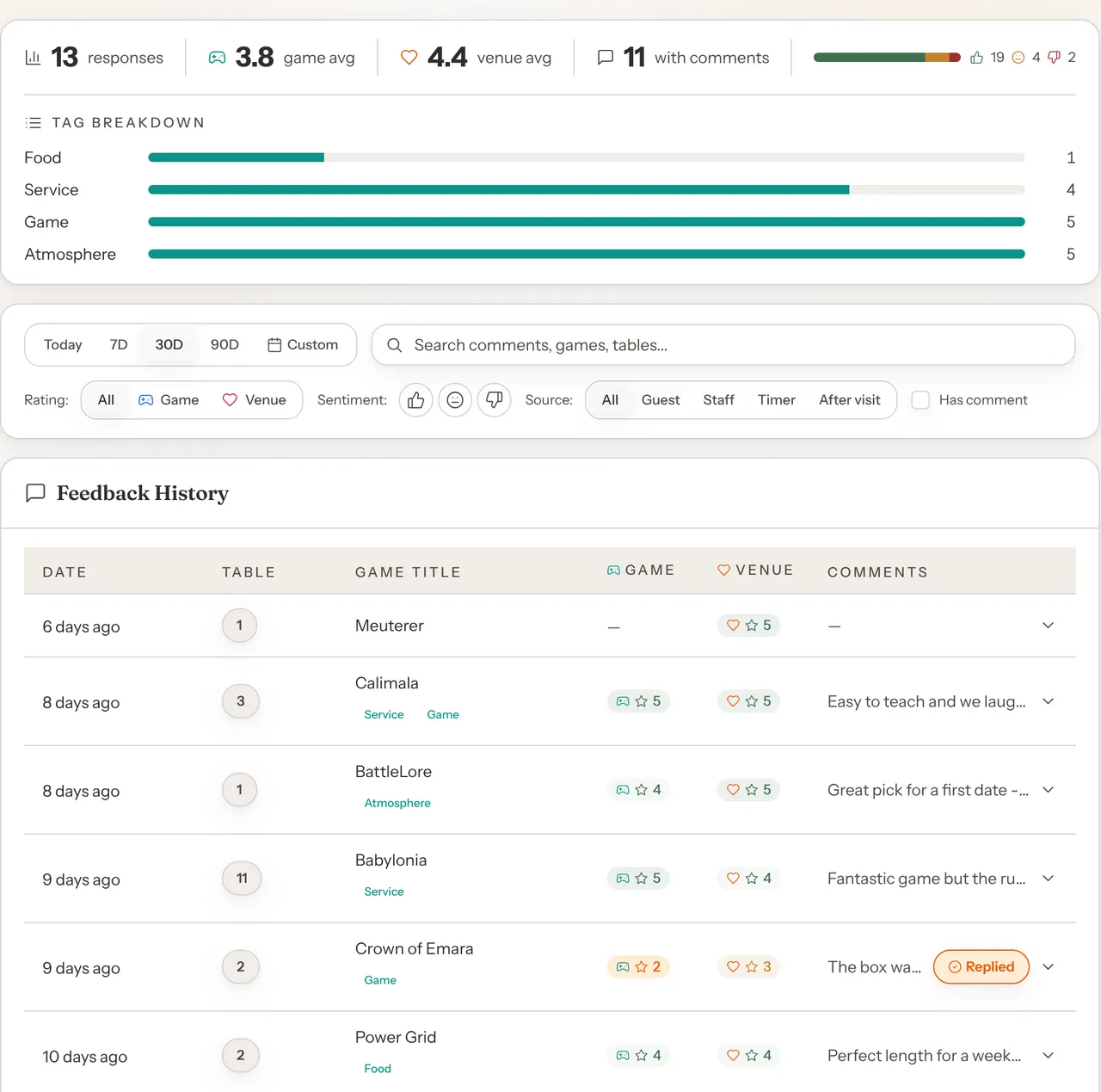Click the Tag Breakdown list icon

(x=34, y=123)
